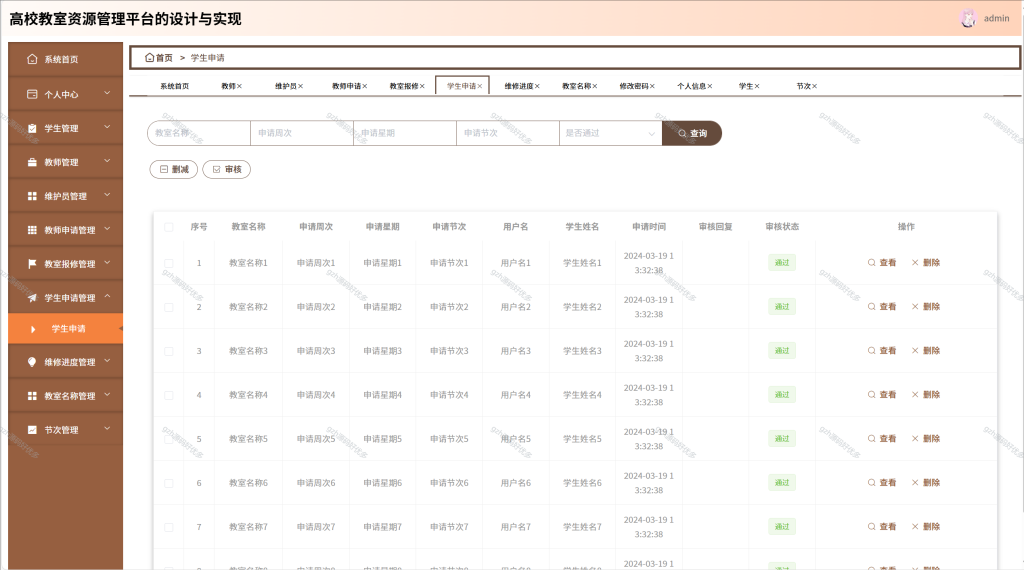Close the 教室名称 tab with its X
The height and width of the screenshot is (570, 1024).
pyautogui.click(x=595, y=86)
